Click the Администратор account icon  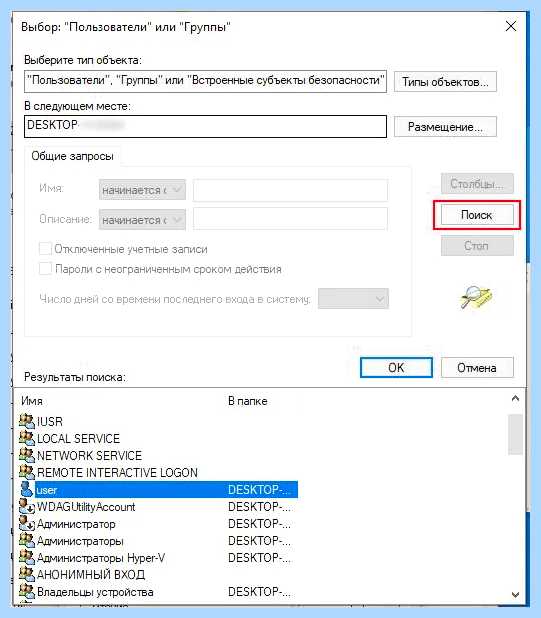tap(27, 523)
